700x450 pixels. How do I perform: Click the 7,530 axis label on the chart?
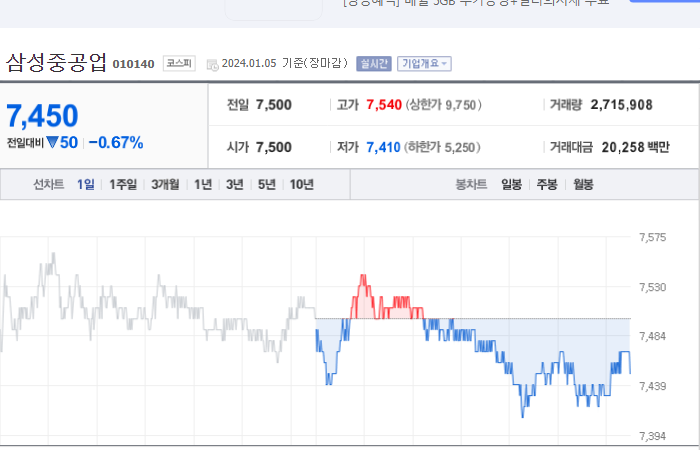tap(652, 287)
